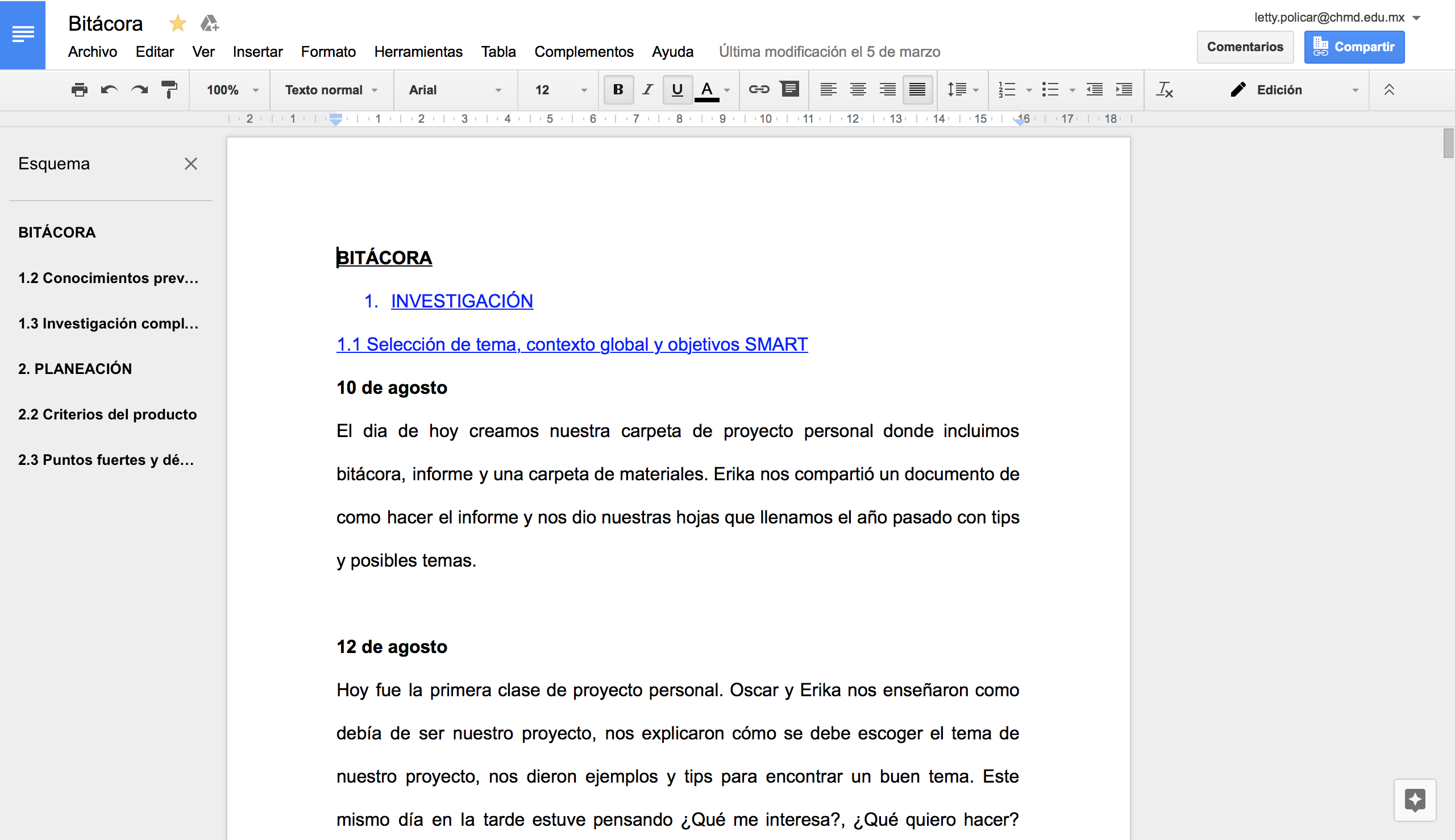Jump to 1.2 Conocimientos prev… in outline

coord(109,277)
